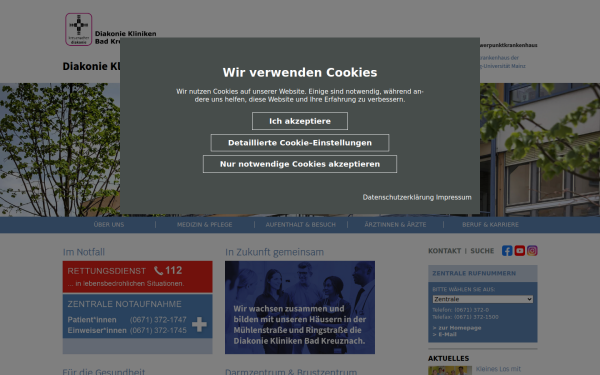The width and height of the screenshot is (600, 375).
Task: Open the Impressum link
Action: pyautogui.click(x=454, y=197)
